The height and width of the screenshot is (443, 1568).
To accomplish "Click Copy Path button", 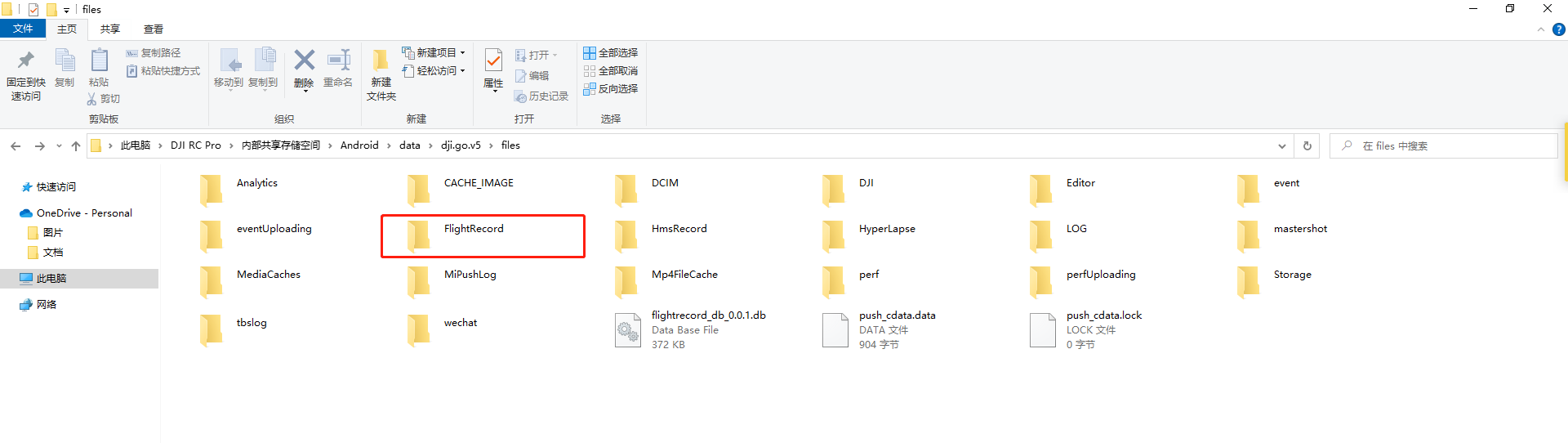I will 154,53.
